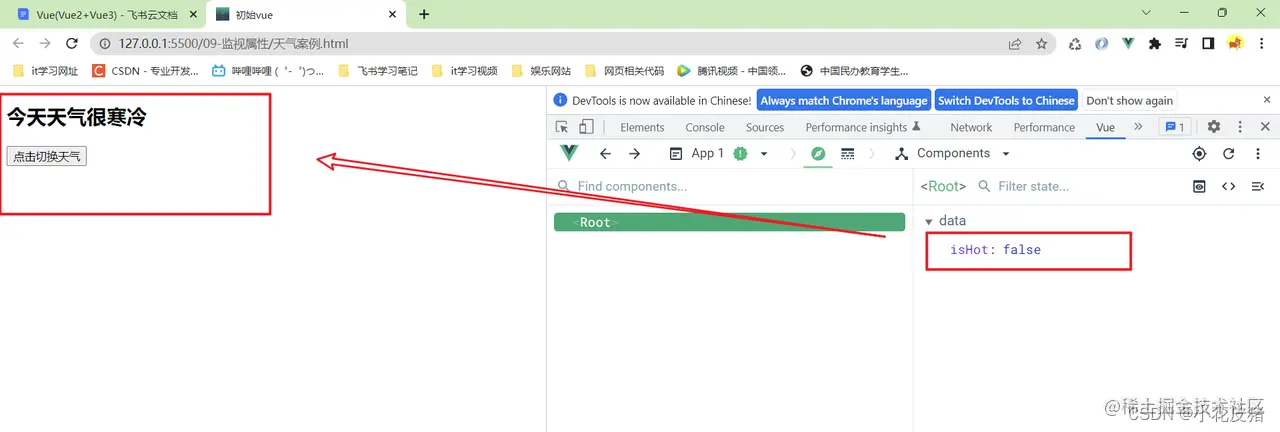Screen dimensions: 1280x432
Task: Reload the current page
Action: [72, 44]
